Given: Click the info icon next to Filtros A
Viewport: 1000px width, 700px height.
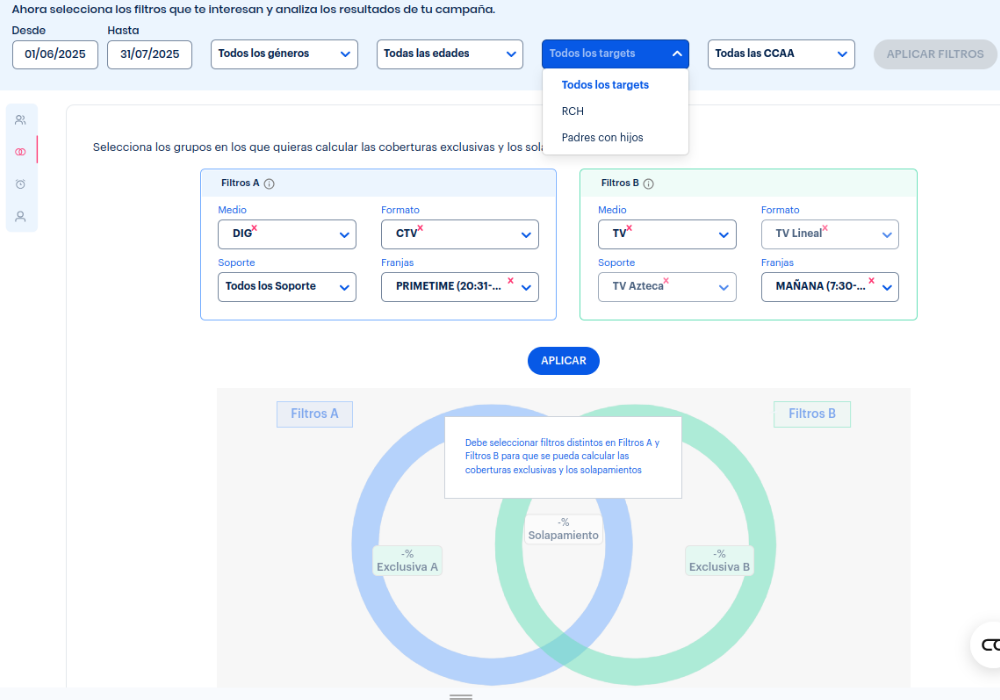Looking at the screenshot, I should coord(269,184).
